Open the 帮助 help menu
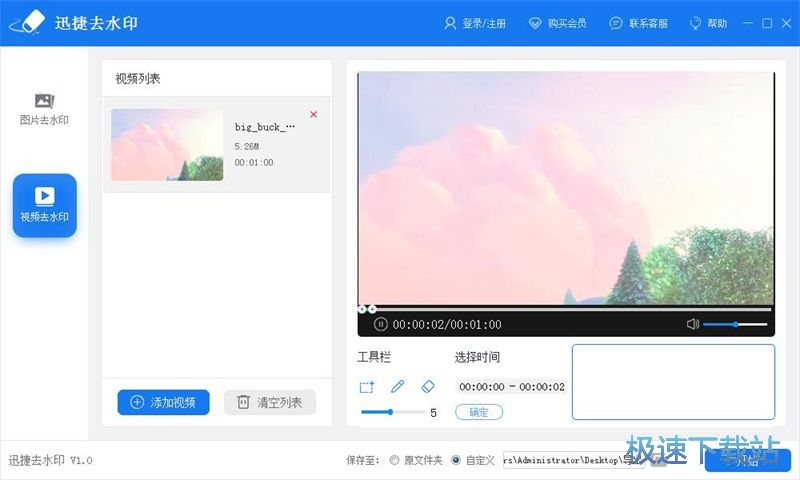 click(x=708, y=23)
